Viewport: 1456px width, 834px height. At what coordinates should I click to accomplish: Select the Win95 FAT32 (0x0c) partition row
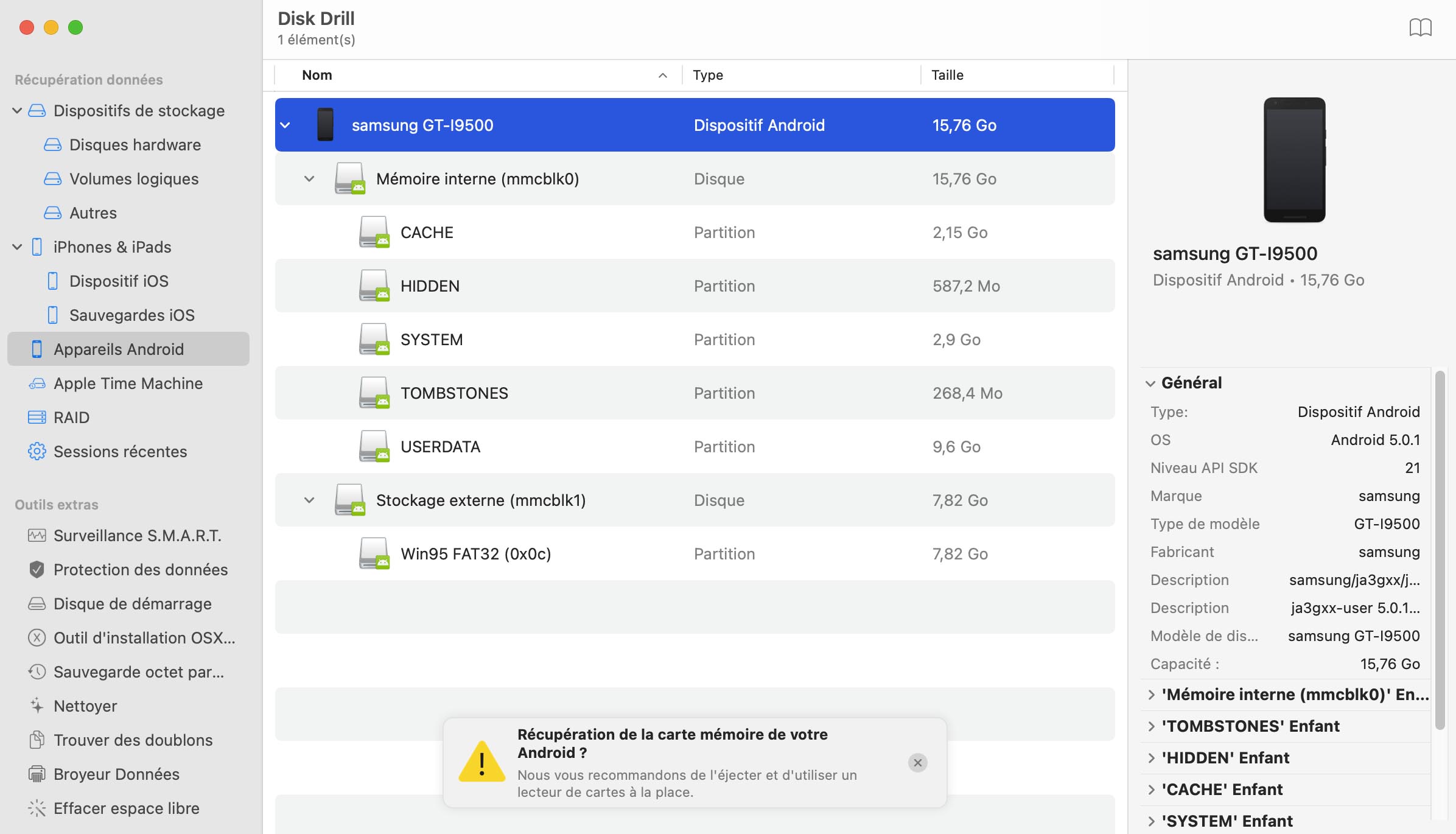[695, 554]
